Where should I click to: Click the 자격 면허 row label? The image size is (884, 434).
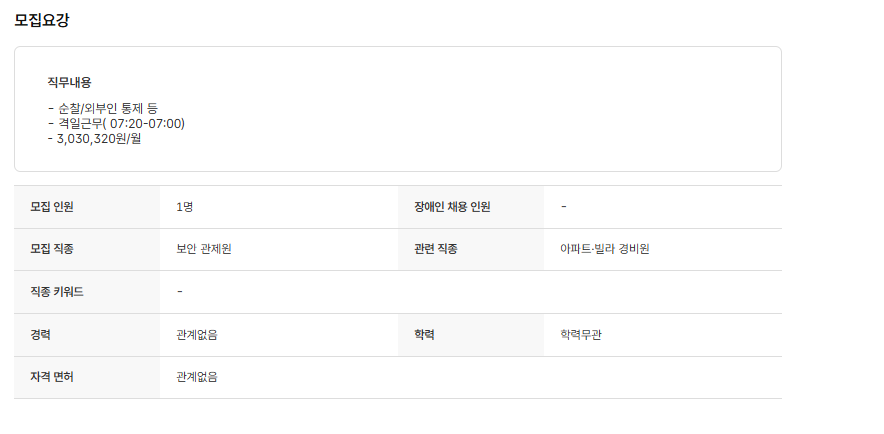click(x=52, y=377)
